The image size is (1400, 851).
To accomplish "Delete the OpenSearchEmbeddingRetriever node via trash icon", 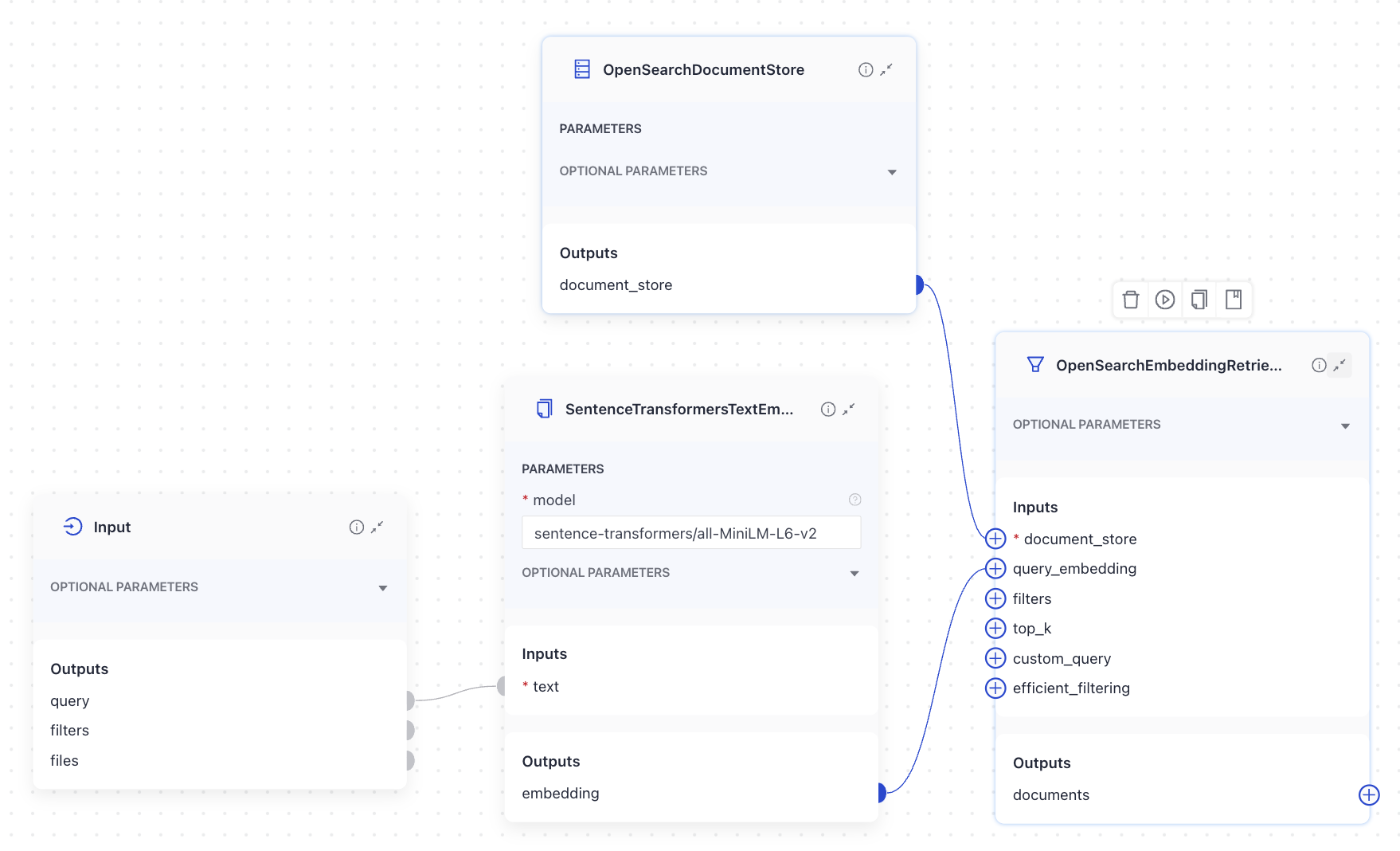I will [1130, 300].
